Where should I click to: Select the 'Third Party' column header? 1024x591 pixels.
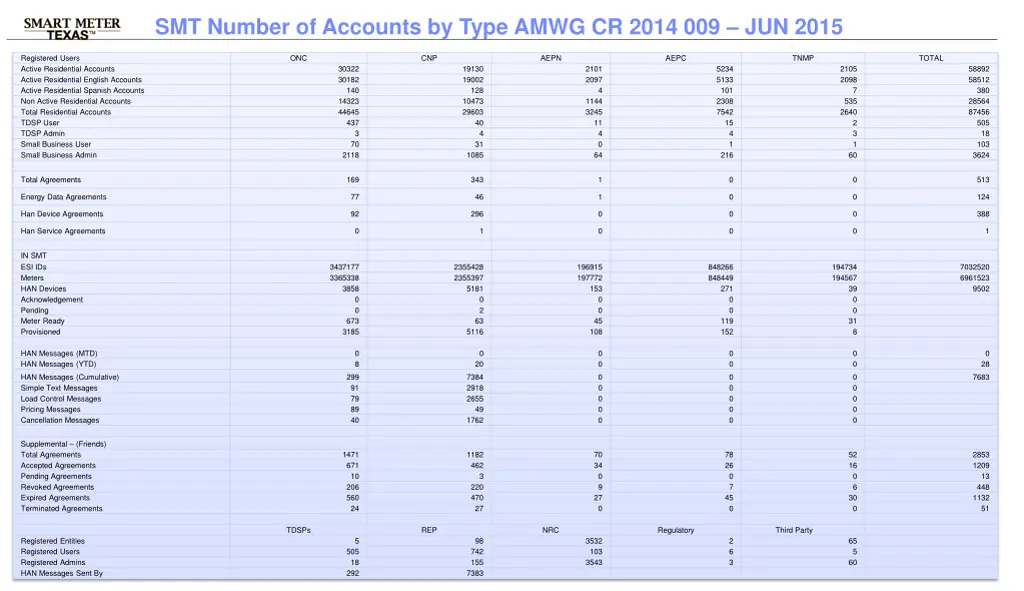(x=794, y=530)
